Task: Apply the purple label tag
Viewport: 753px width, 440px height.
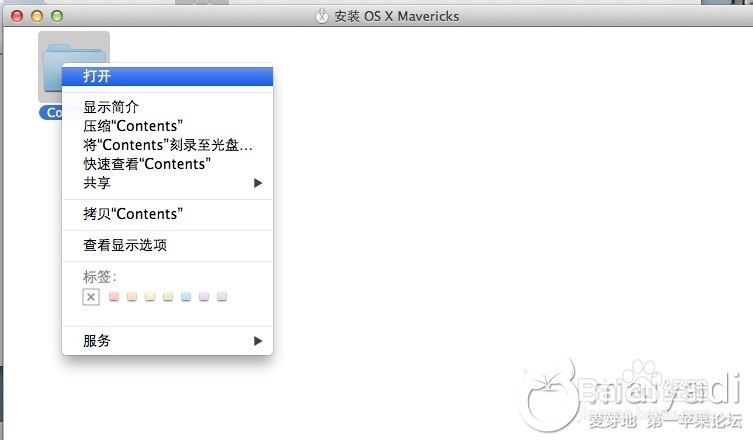Action: [204, 297]
